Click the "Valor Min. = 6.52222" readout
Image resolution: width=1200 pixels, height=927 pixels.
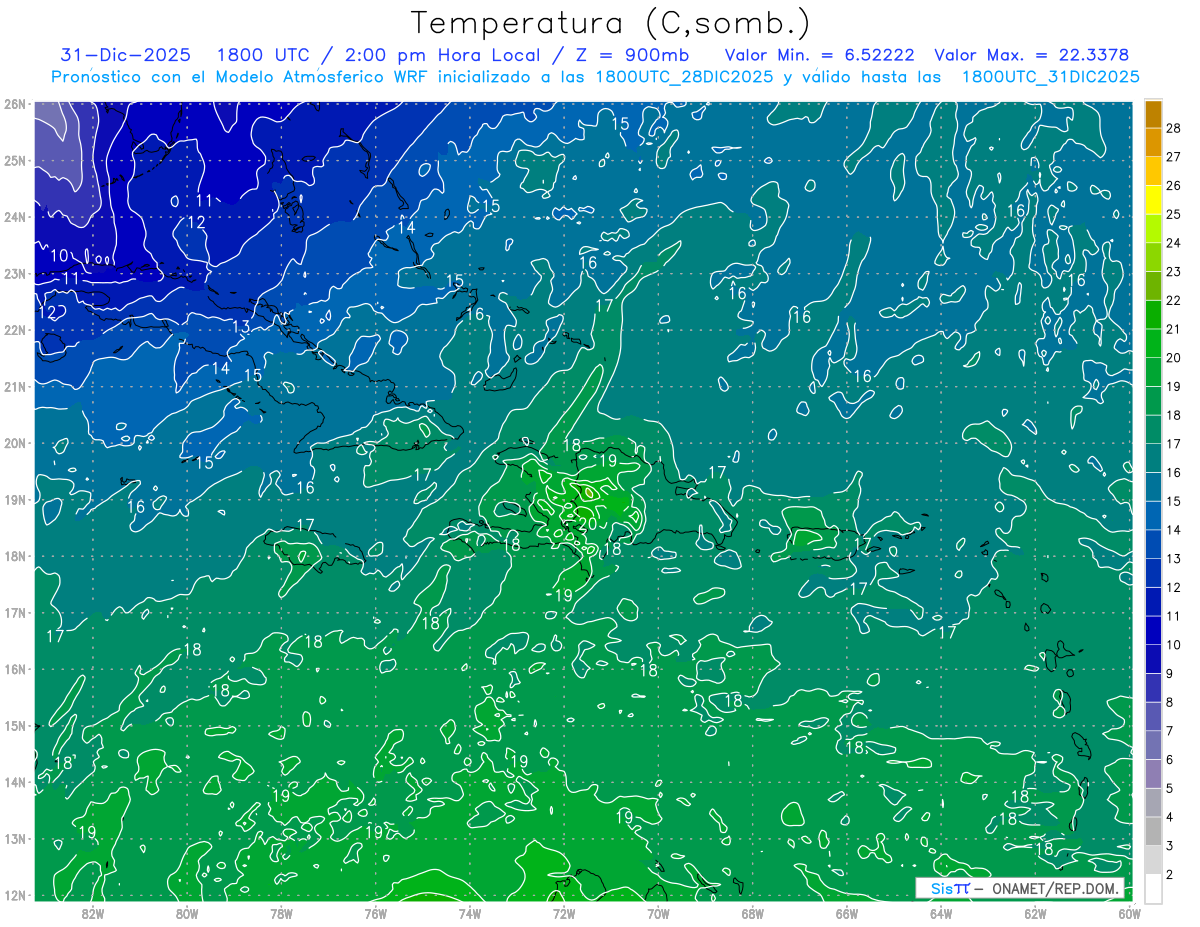click(x=819, y=55)
